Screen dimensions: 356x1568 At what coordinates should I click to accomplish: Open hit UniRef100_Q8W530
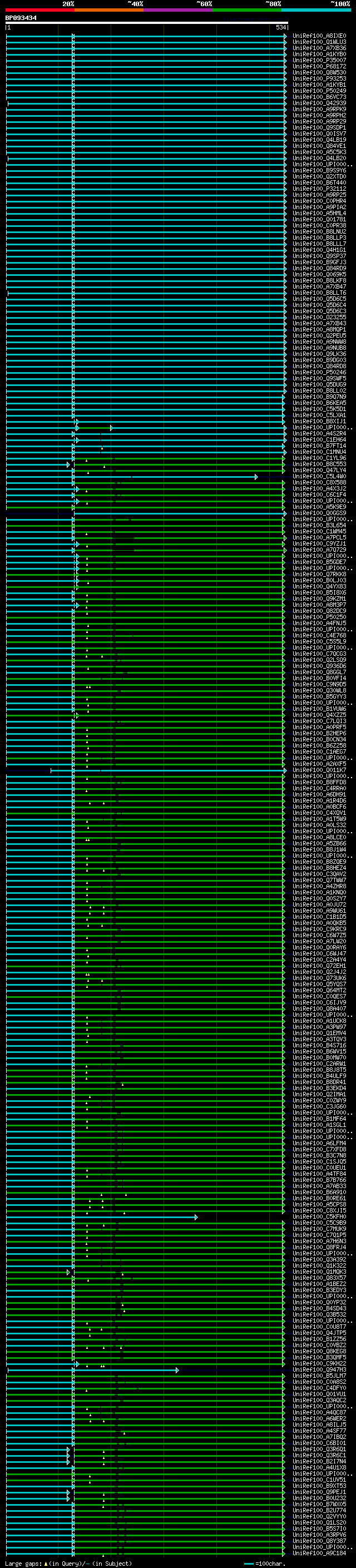[x=319, y=72]
